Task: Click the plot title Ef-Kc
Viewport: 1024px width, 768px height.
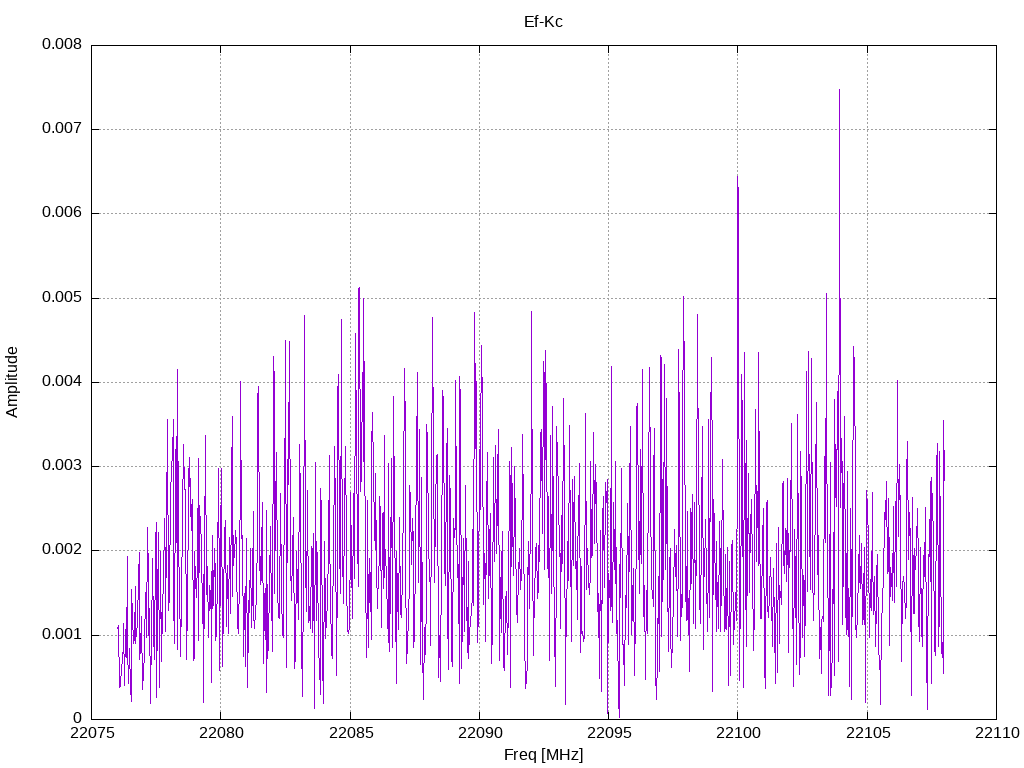Action: click(543, 22)
